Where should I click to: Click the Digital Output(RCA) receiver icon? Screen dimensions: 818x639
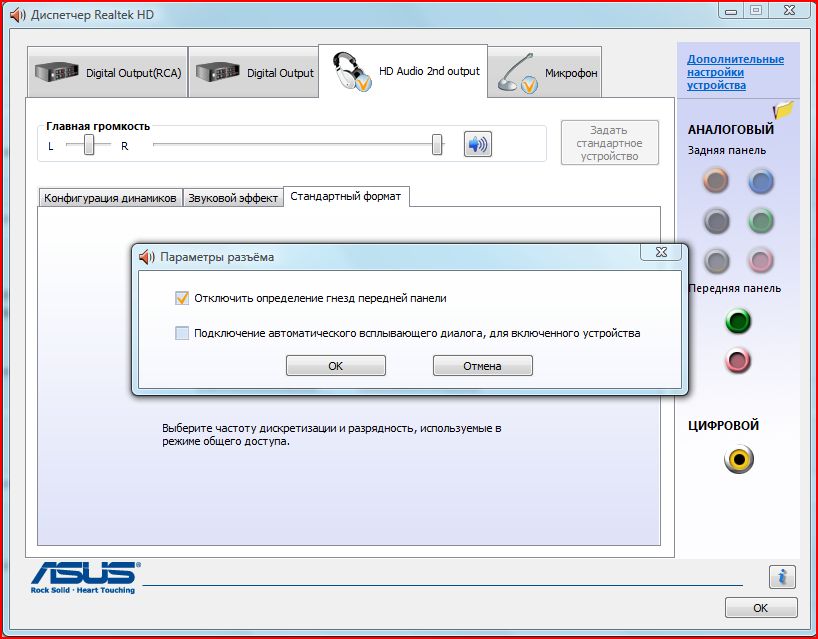click(x=56, y=72)
